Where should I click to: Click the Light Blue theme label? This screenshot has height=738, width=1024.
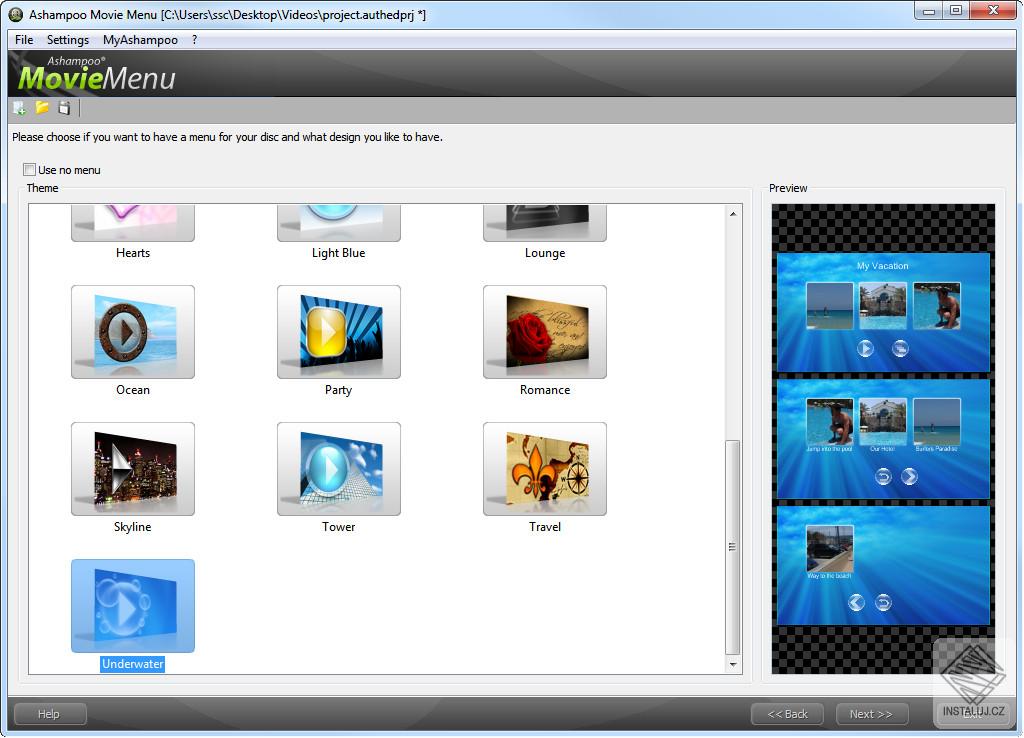coord(338,253)
